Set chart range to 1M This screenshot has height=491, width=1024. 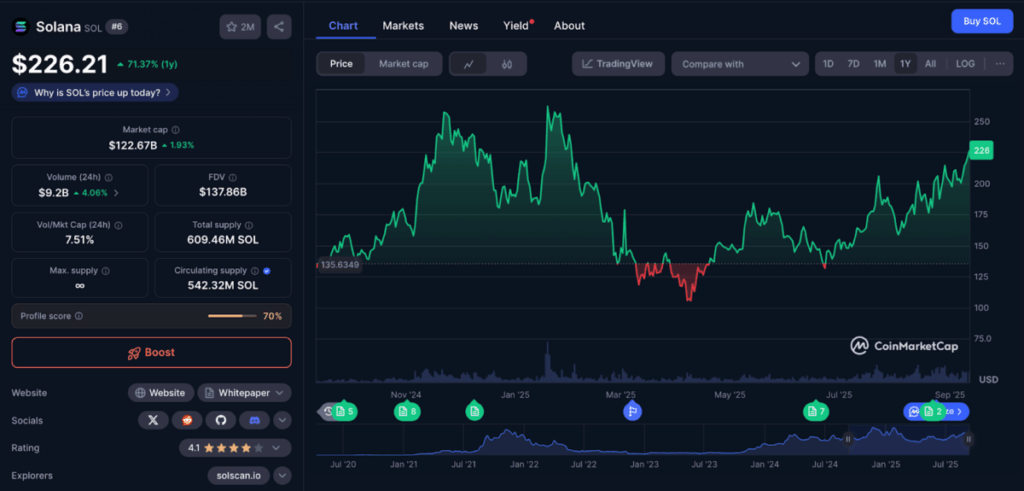880,64
